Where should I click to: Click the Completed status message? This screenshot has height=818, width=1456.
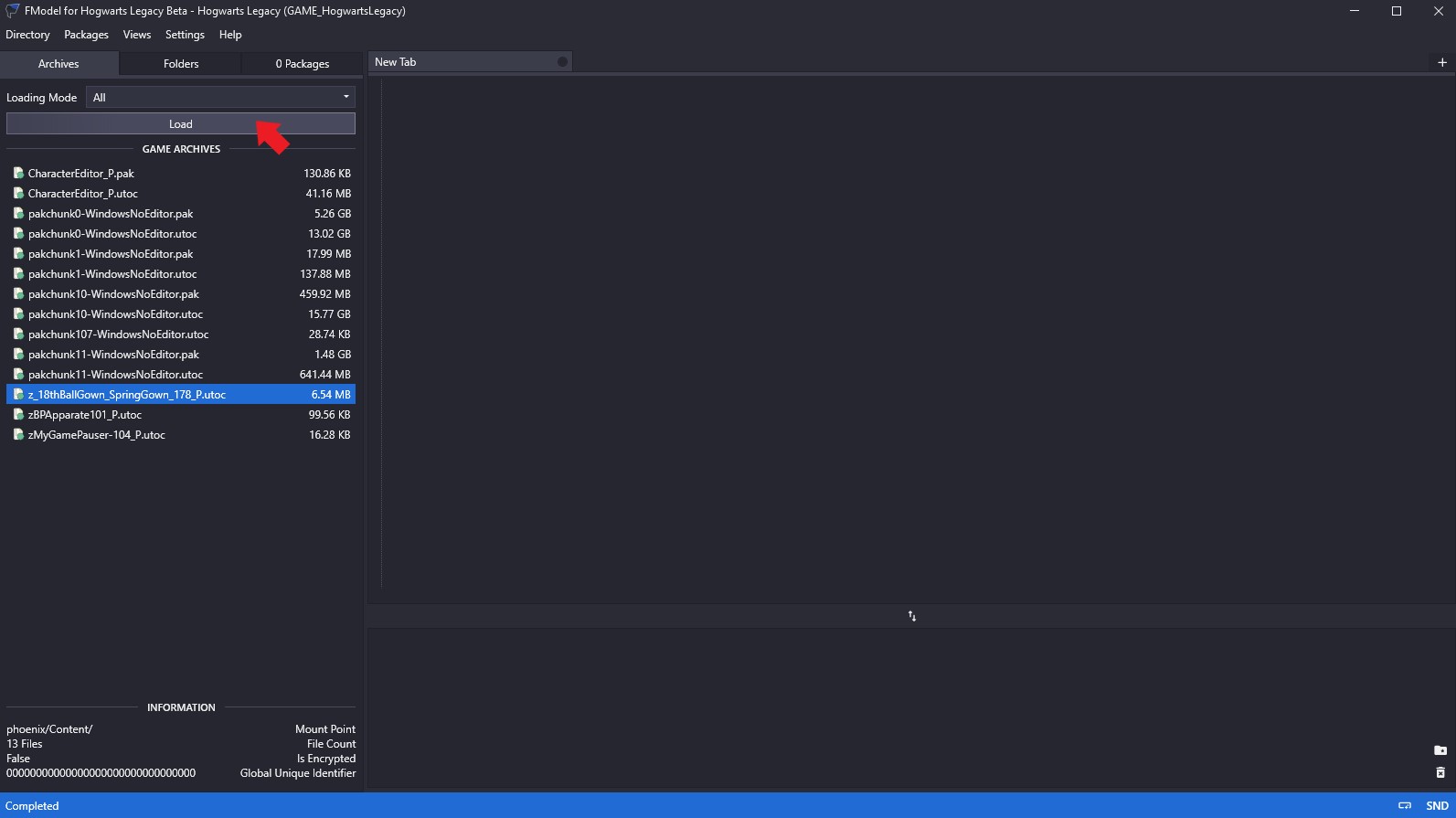pyautogui.click(x=32, y=806)
